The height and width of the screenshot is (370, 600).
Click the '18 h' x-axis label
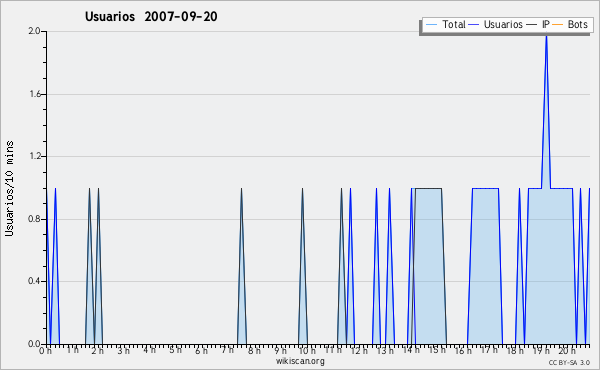pos(515,350)
